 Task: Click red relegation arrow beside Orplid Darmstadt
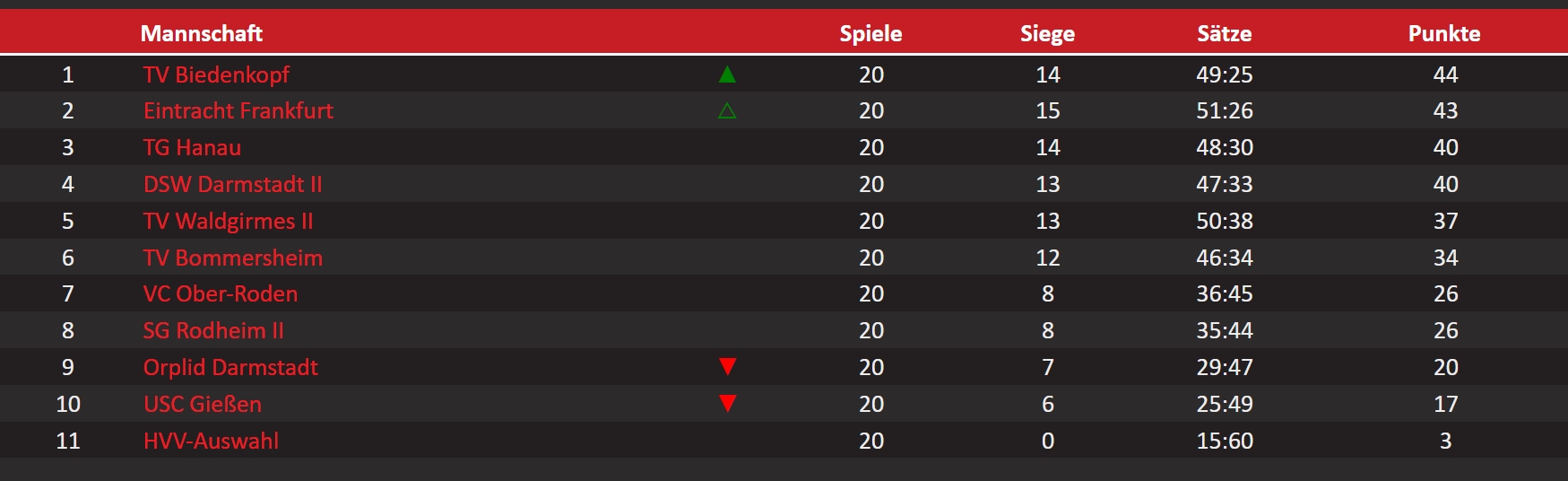point(728,366)
